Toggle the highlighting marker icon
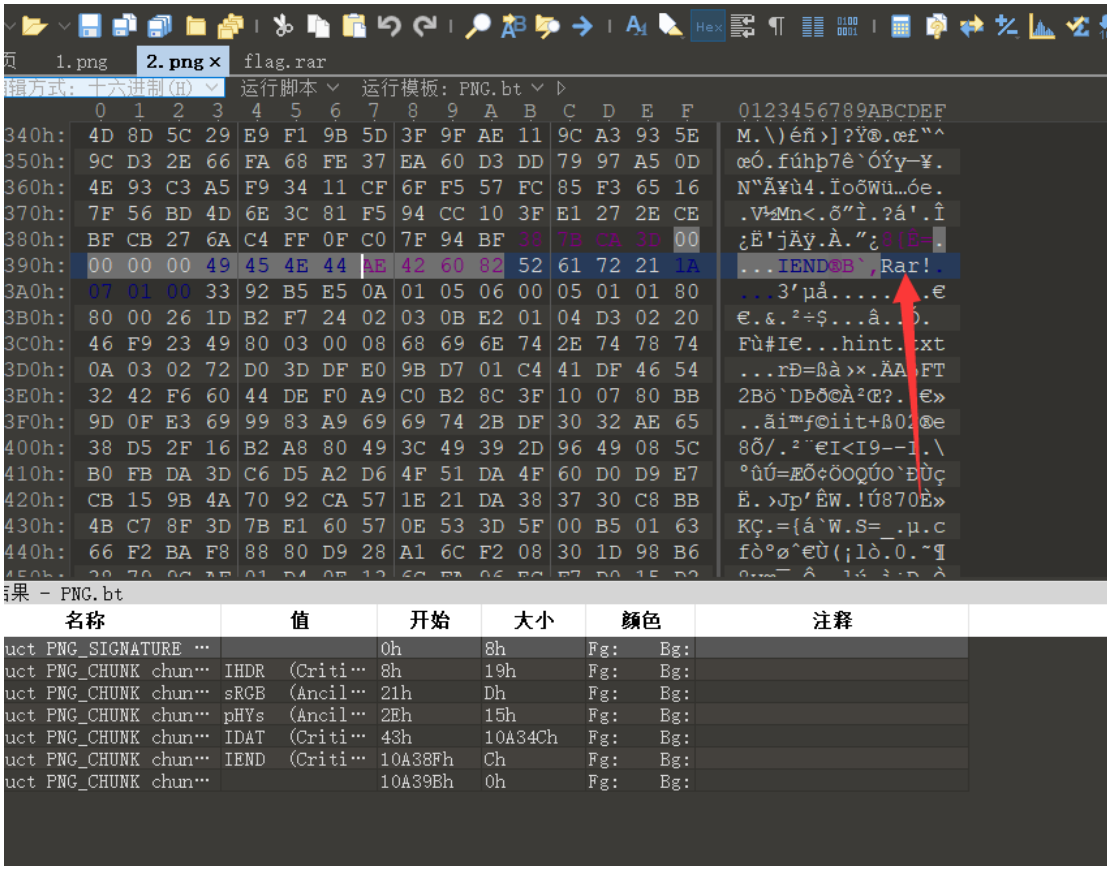 pyautogui.click(x=671, y=27)
